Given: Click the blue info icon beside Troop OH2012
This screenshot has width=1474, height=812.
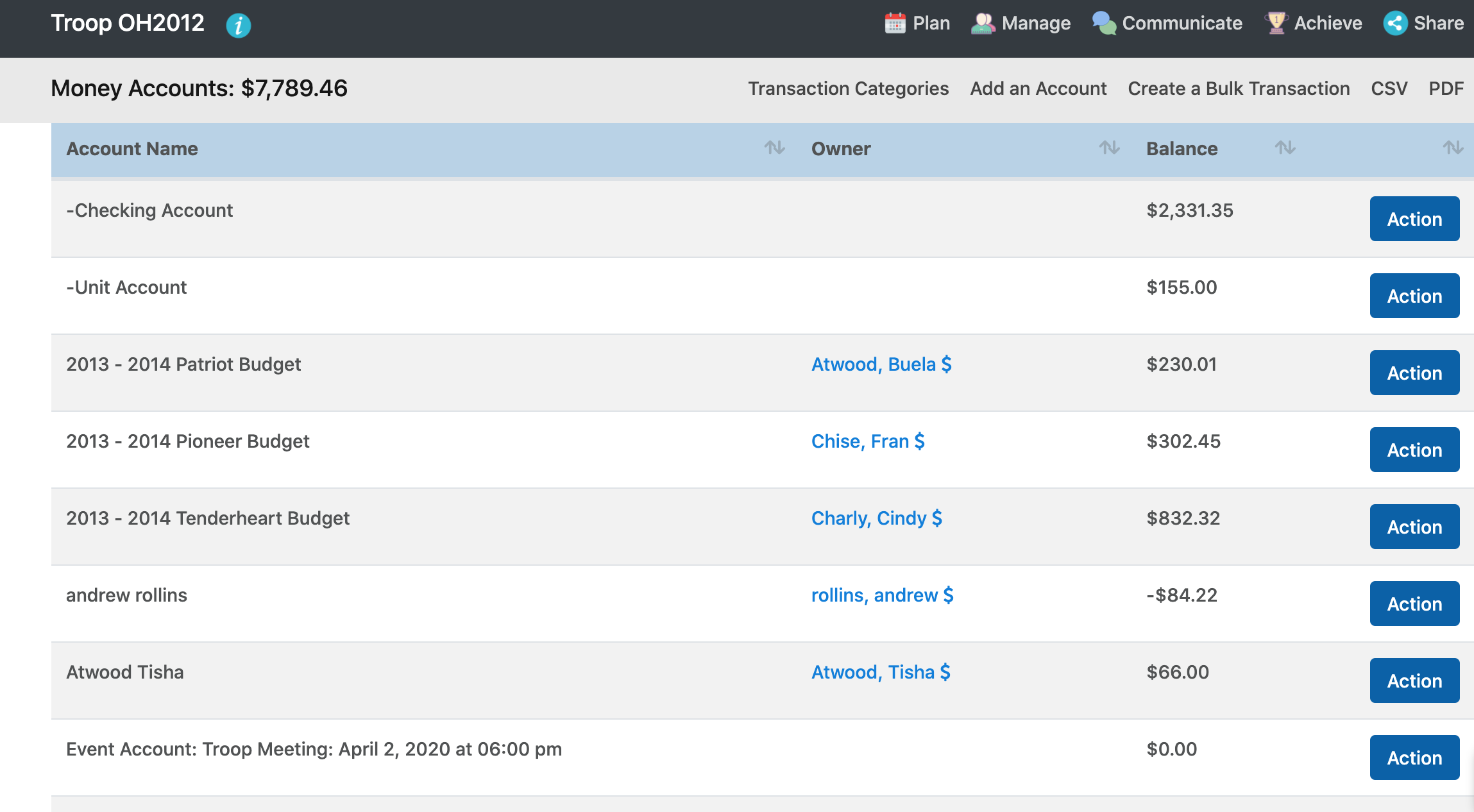Looking at the screenshot, I should 238,26.
